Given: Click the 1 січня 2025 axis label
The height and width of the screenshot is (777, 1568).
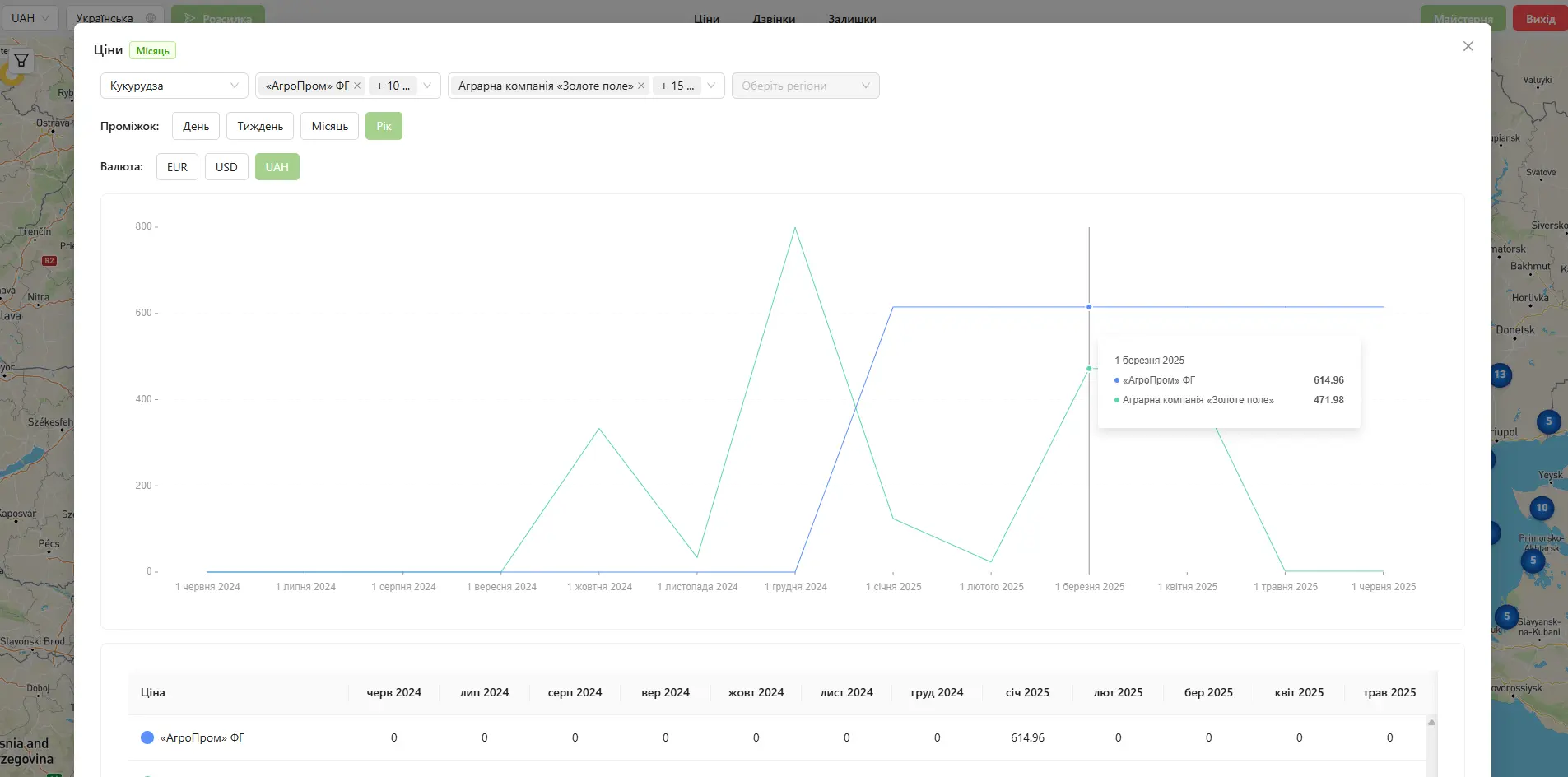Looking at the screenshot, I should point(893,587).
